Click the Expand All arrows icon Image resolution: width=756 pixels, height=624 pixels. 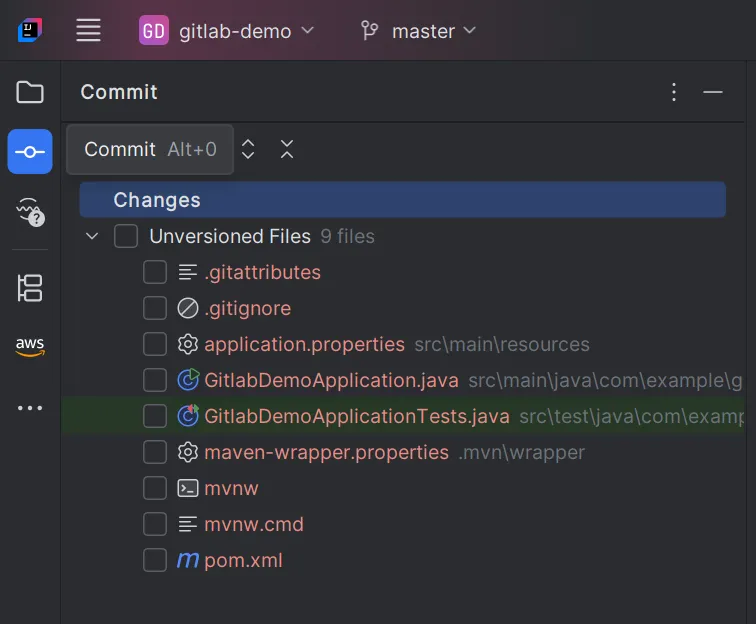[x=249, y=150]
